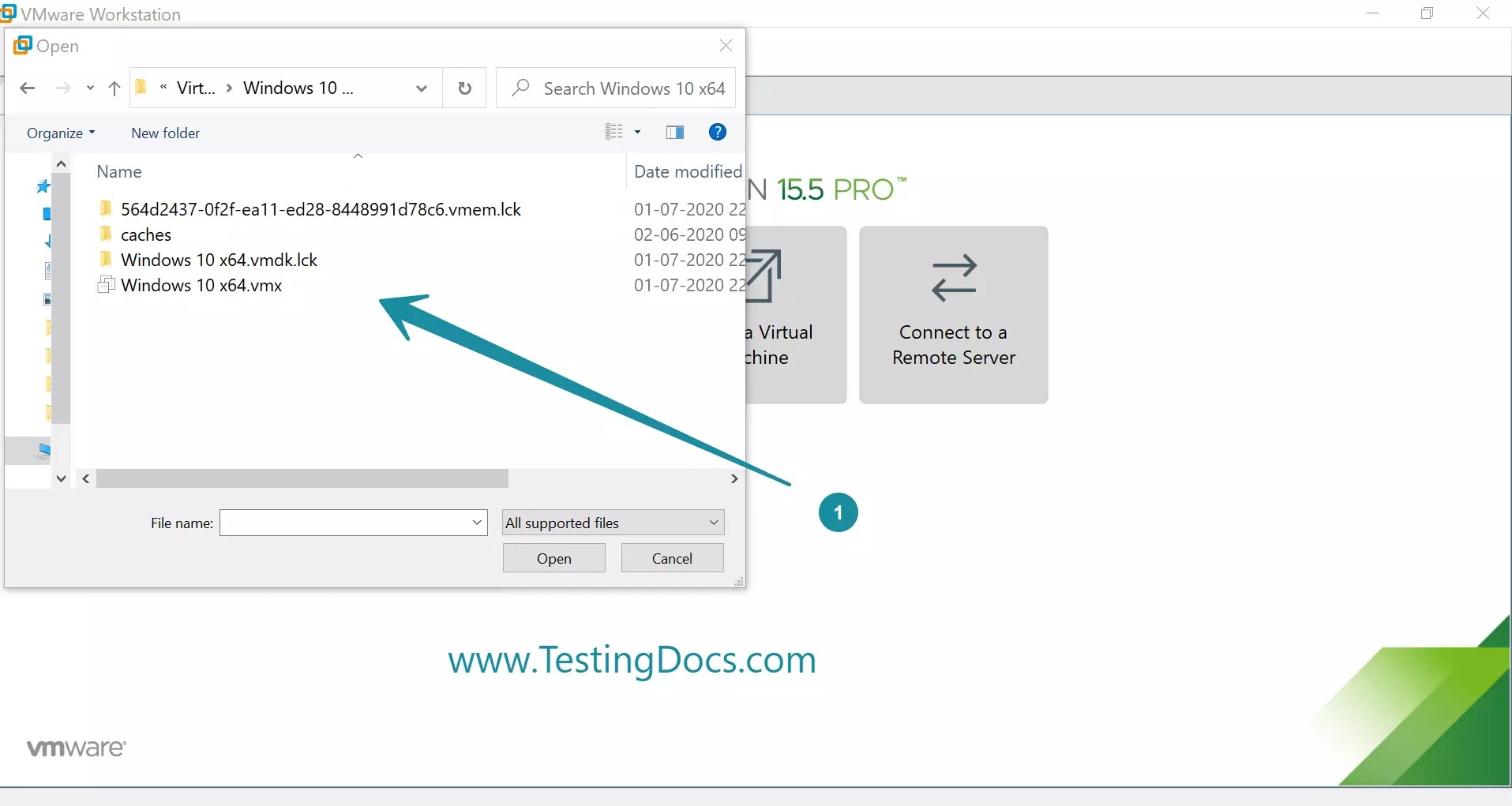Sort files by Date modified column

688,172
